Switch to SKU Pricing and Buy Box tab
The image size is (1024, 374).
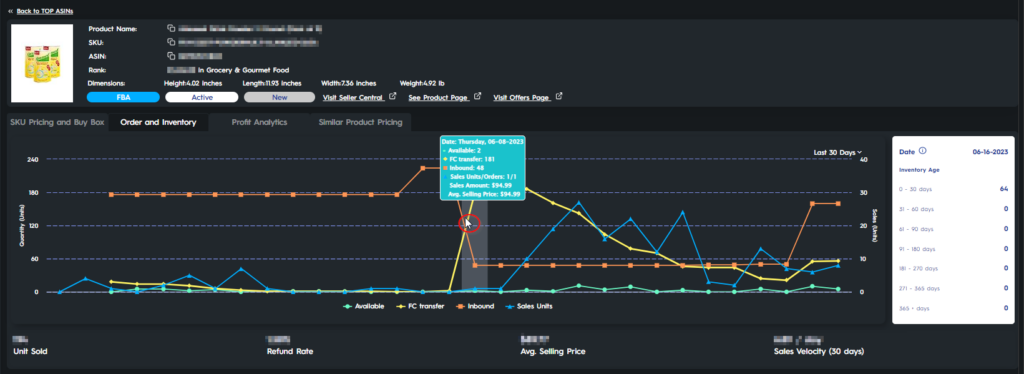point(57,122)
